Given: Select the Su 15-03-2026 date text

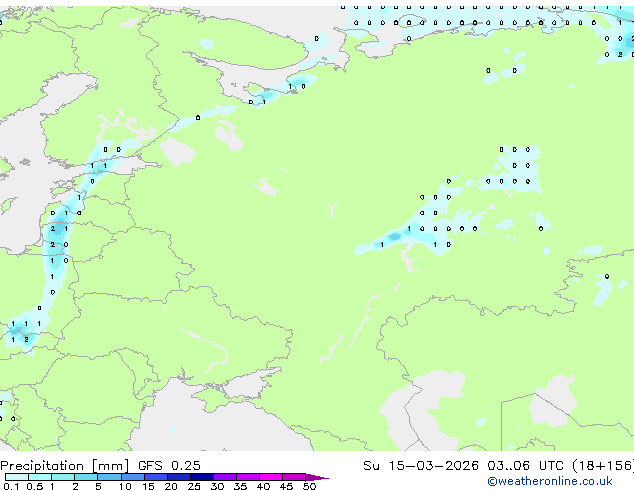Looking at the screenshot, I should [421, 466].
